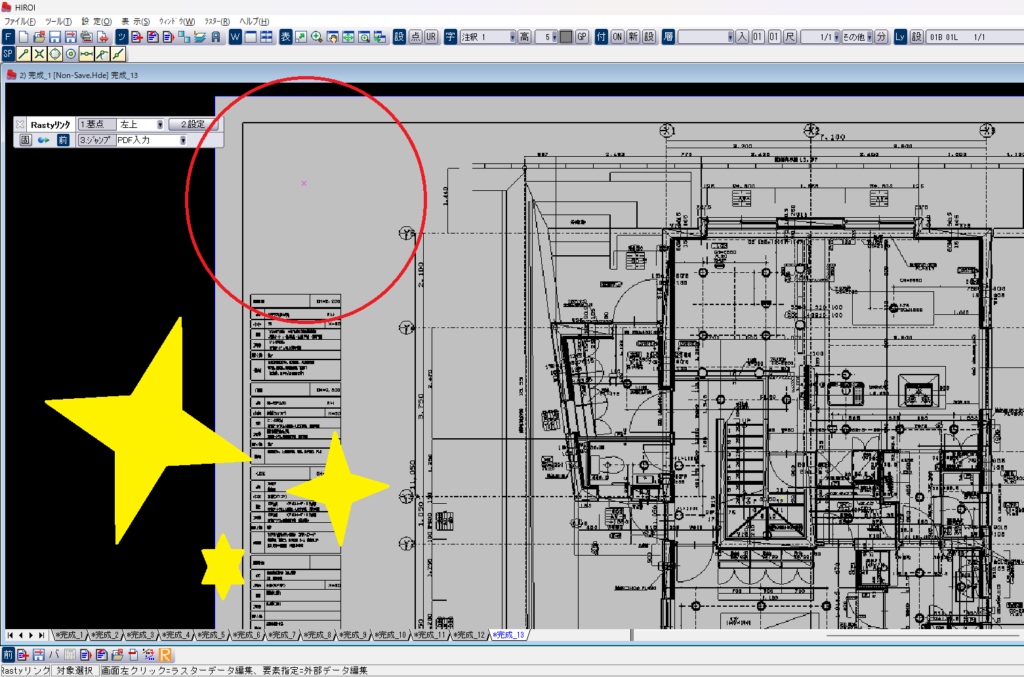Switch to the 完成_12 sheet tab
Image resolution: width=1024 pixels, height=677 pixels.
point(470,635)
